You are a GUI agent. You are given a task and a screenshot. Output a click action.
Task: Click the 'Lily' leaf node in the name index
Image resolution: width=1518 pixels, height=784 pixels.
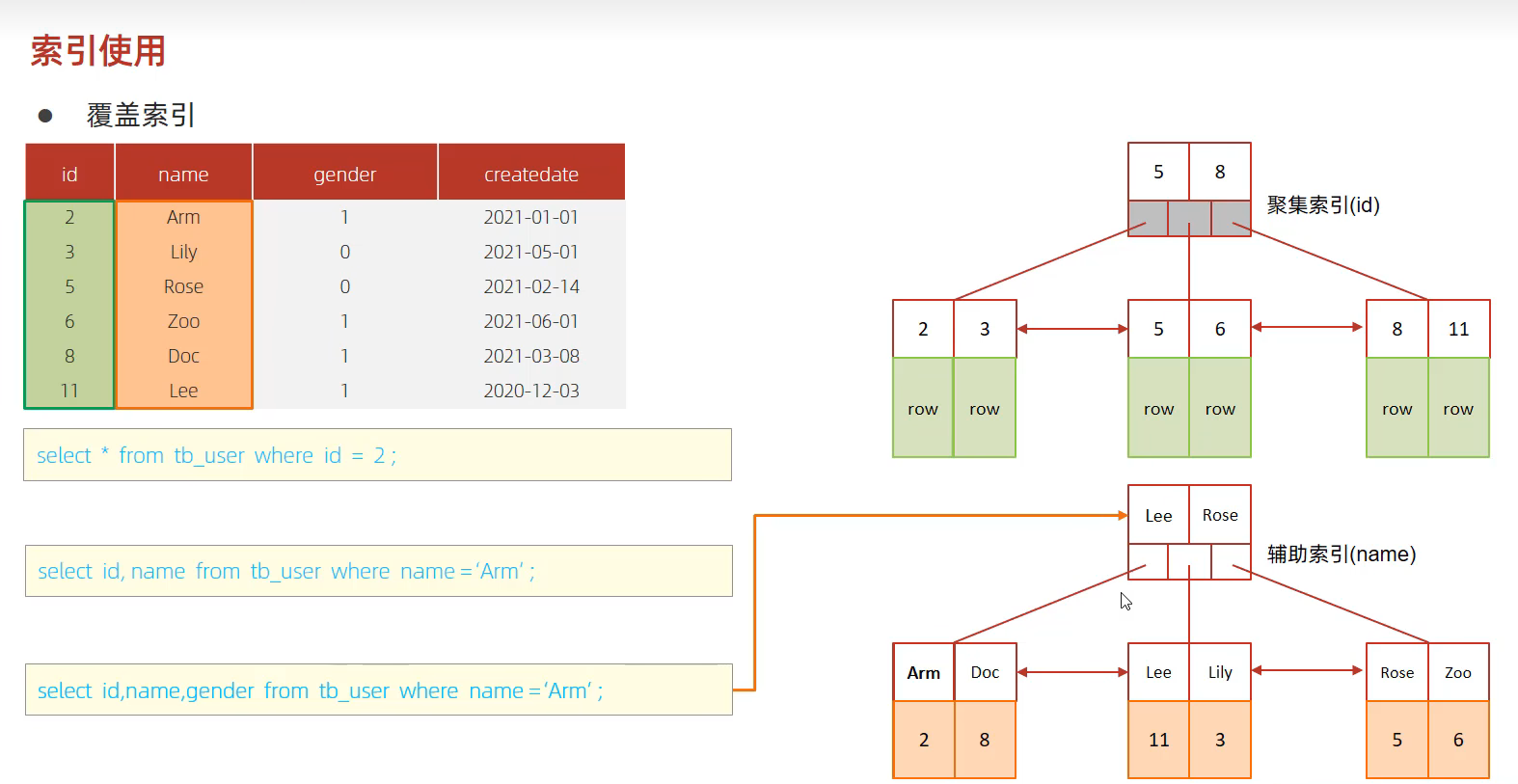1220,672
